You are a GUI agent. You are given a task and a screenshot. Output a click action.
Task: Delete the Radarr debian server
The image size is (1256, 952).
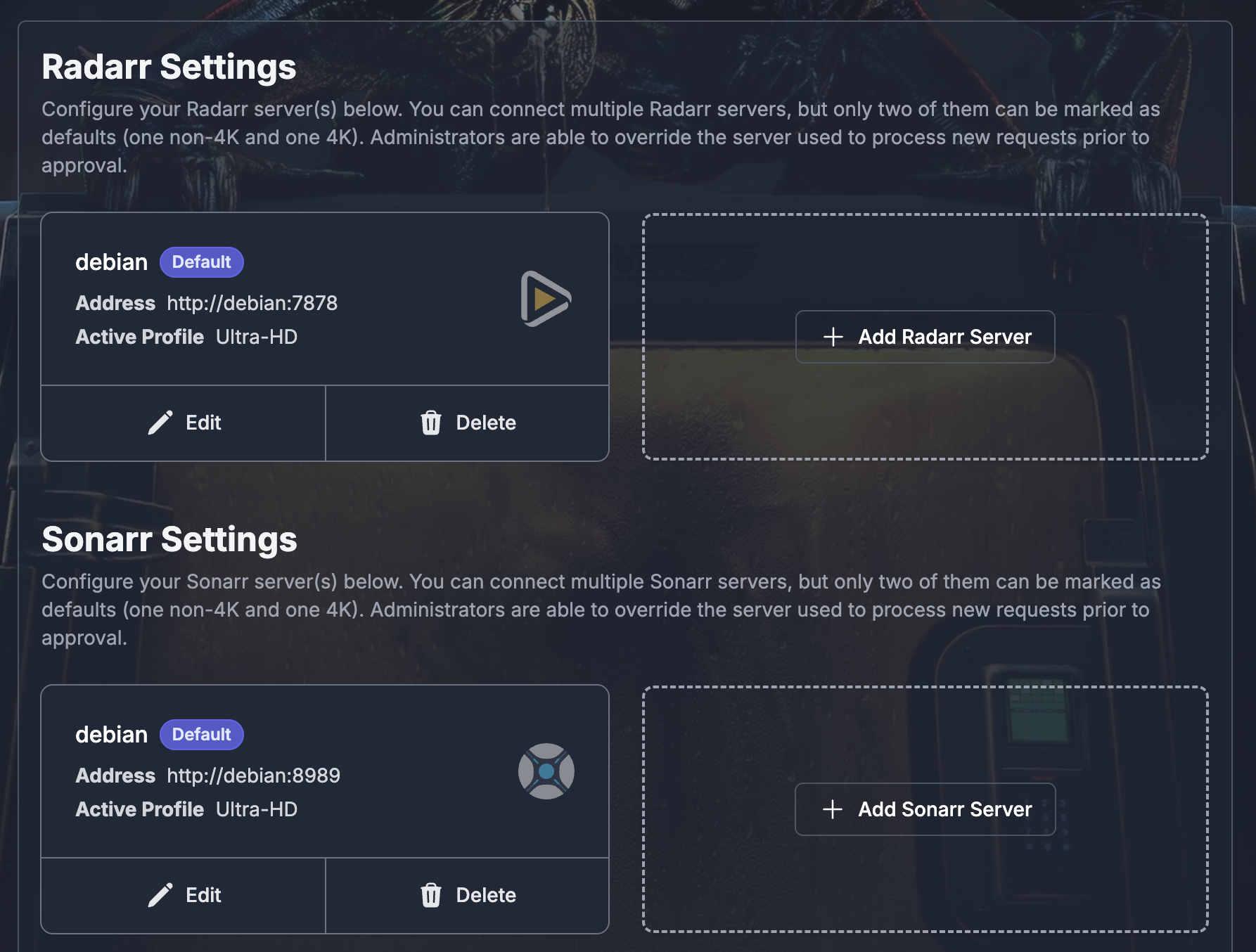(x=468, y=423)
